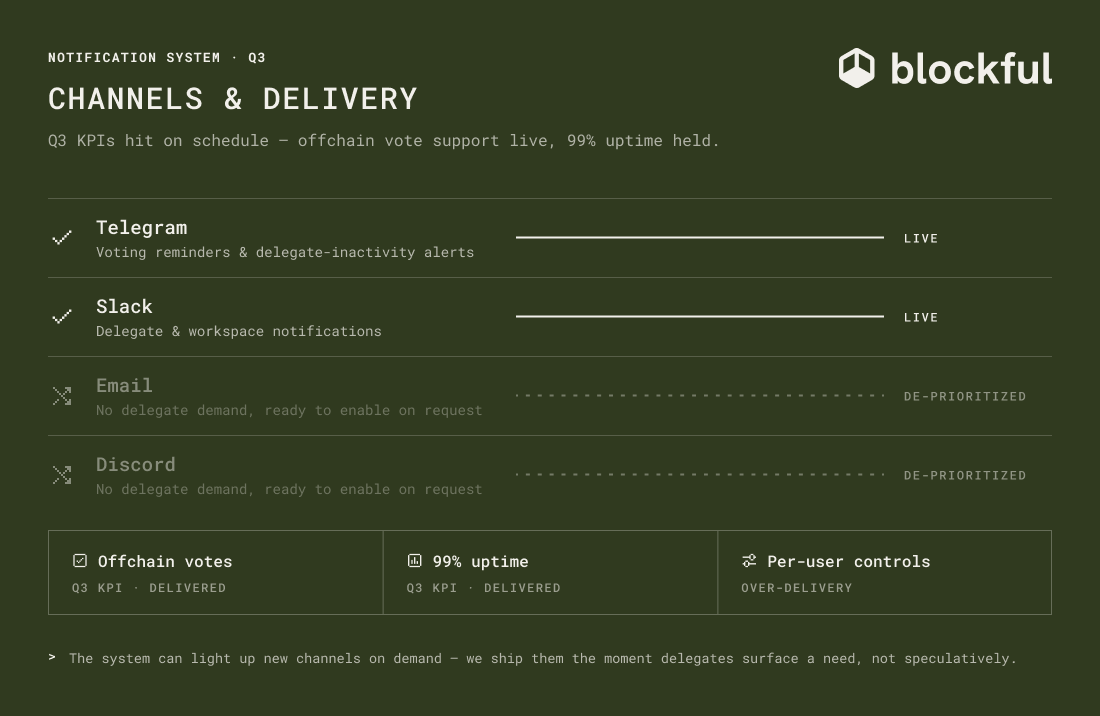Click 'Voting reminders & delegate-inactivity alerts' text

coord(285,252)
